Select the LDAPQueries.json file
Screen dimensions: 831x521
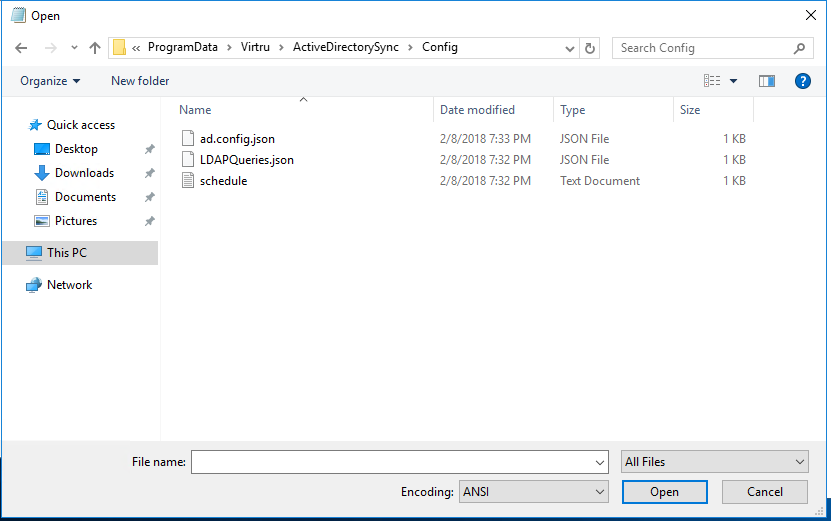246,160
